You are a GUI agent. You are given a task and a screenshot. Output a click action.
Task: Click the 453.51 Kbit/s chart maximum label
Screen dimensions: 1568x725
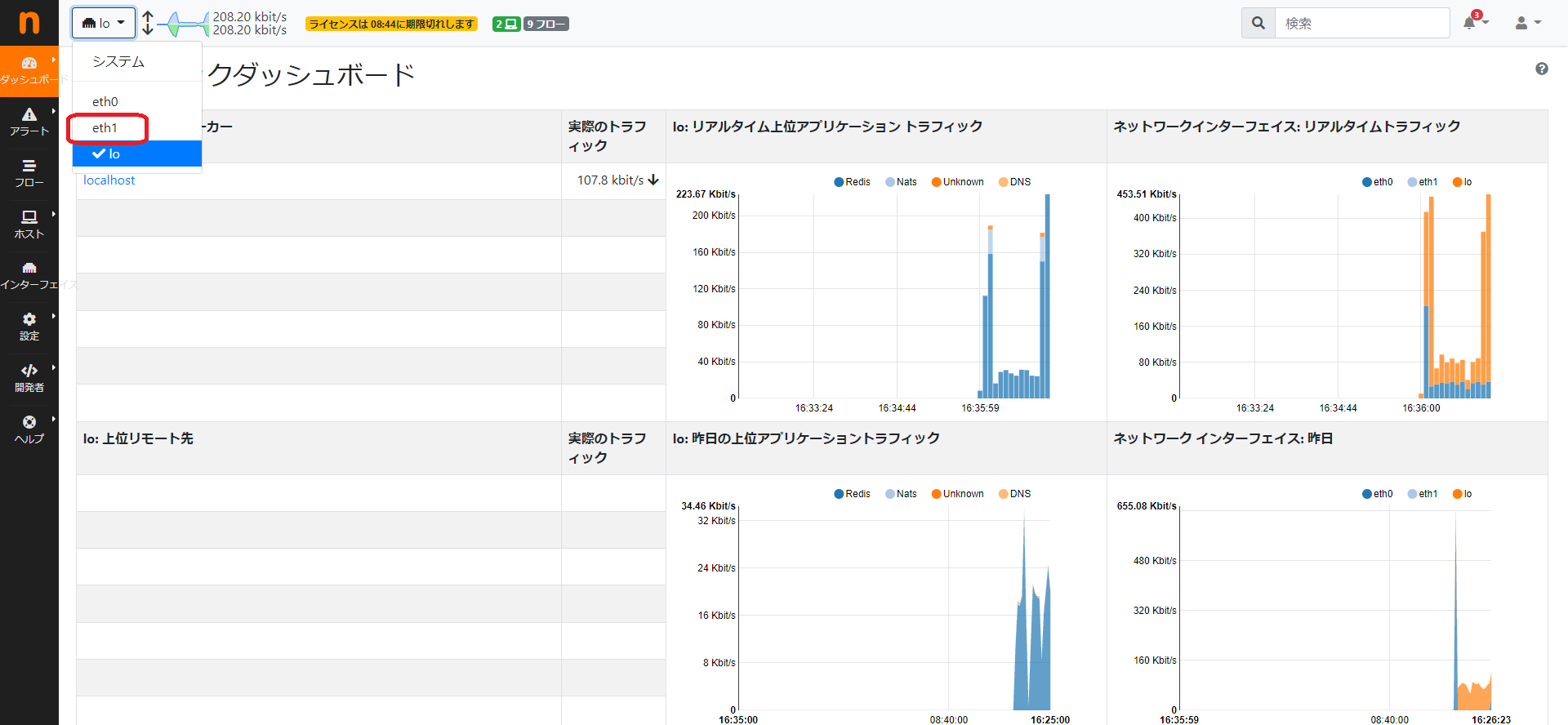click(x=1147, y=194)
